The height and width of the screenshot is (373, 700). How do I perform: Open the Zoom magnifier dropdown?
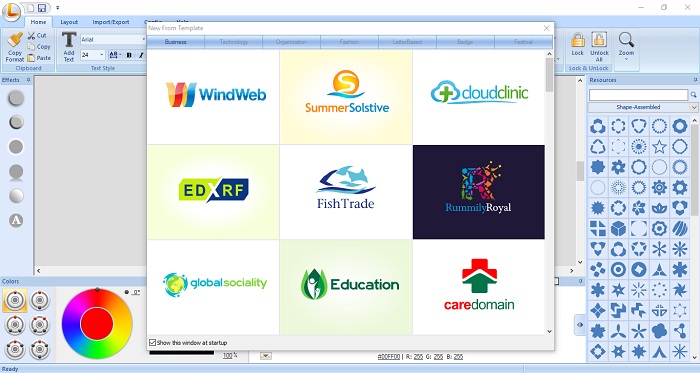626,46
